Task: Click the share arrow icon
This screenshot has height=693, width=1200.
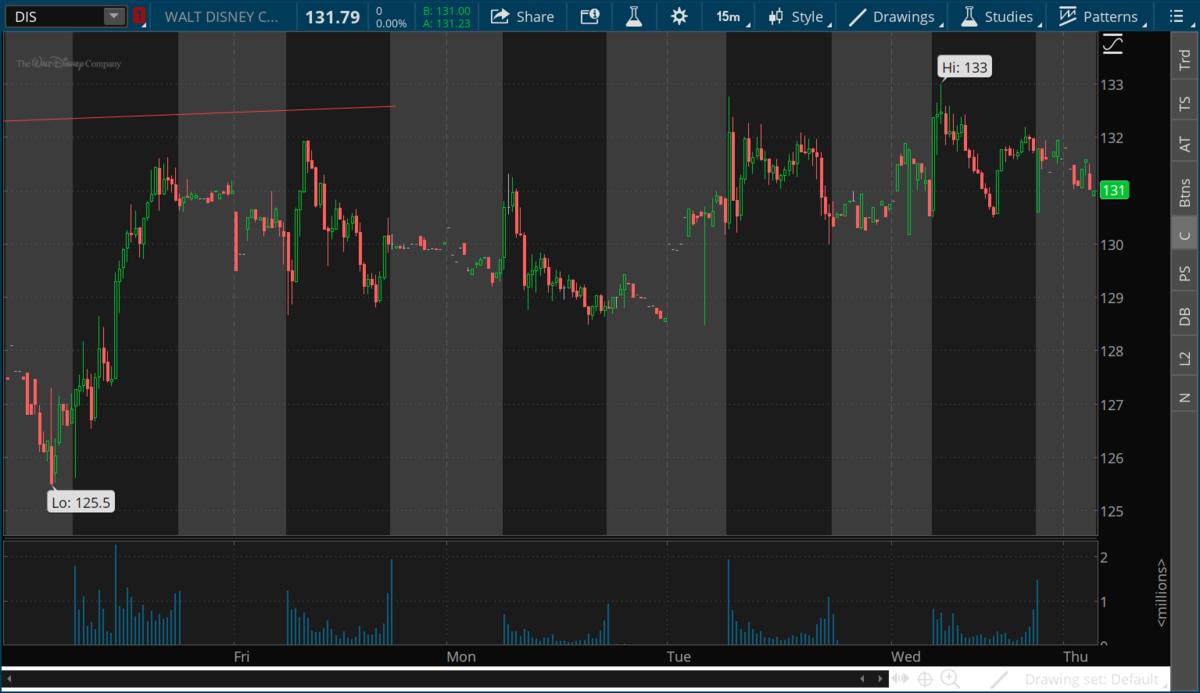Action: tap(499, 16)
